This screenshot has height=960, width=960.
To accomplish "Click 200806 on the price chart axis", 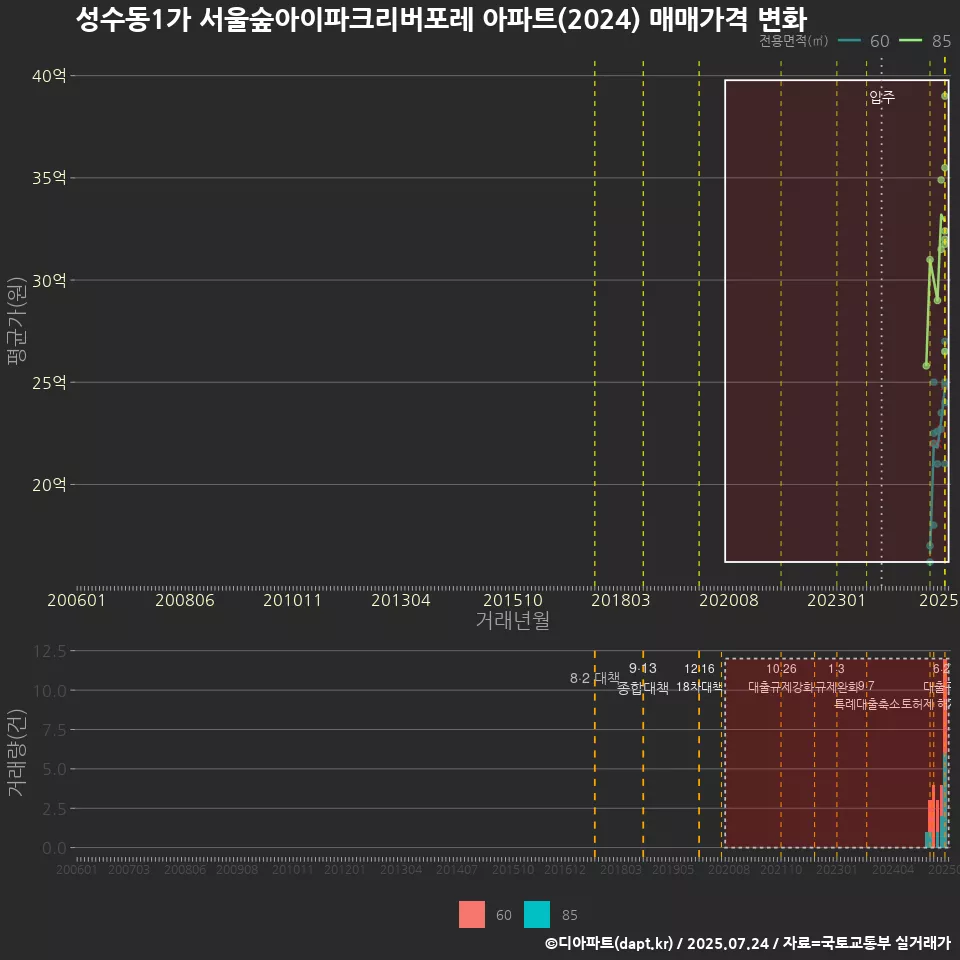I will [x=184, y=600].
